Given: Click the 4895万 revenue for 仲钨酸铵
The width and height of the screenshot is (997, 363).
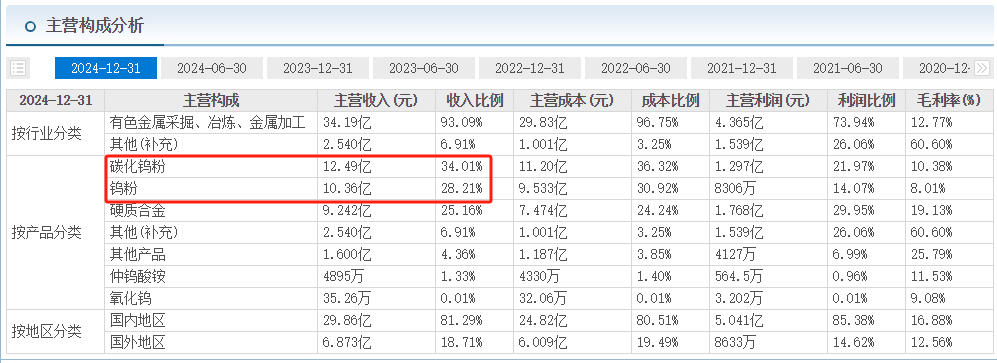Looking at the screenshot, I should [x=343, y=276].
